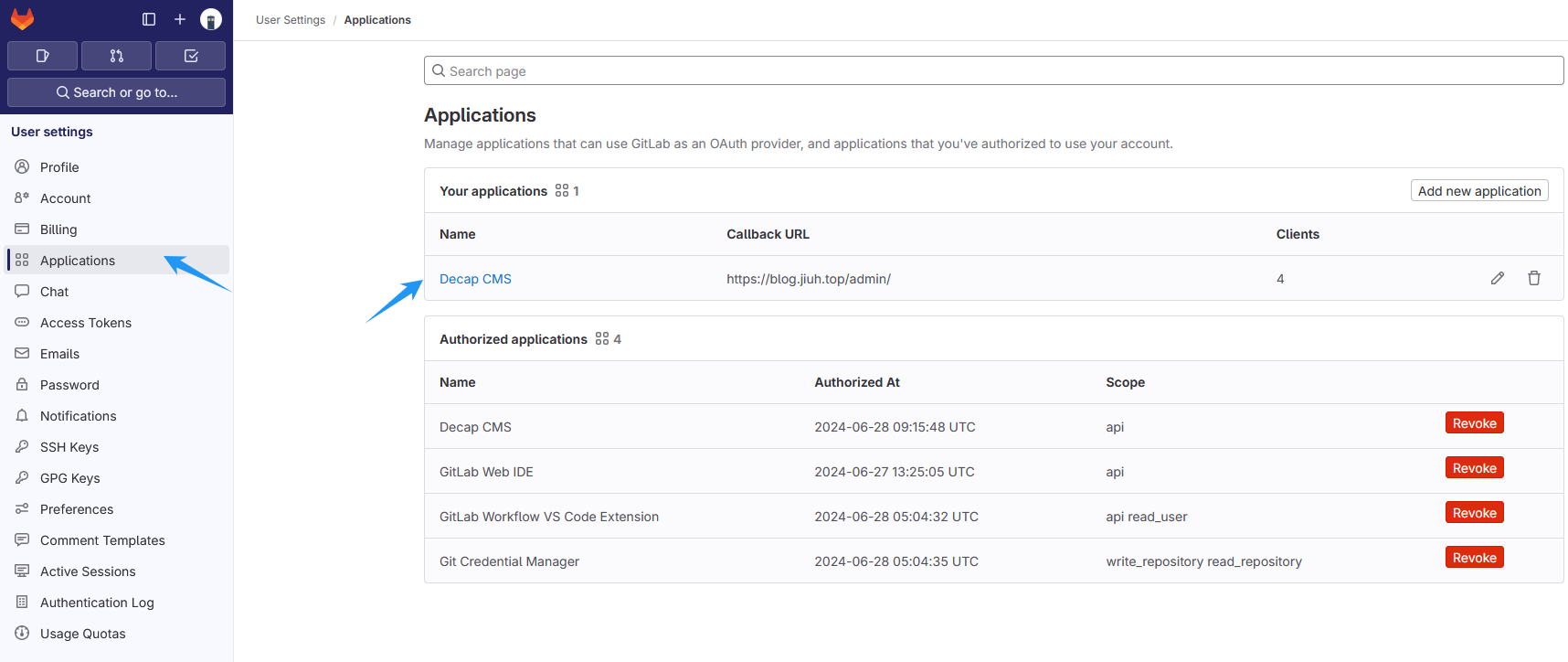The height and width of the screenshot is (662, 1568).
Task: Revoke GitLab Workflow VS Code Extension access
Action: [x=1474, y=513]
